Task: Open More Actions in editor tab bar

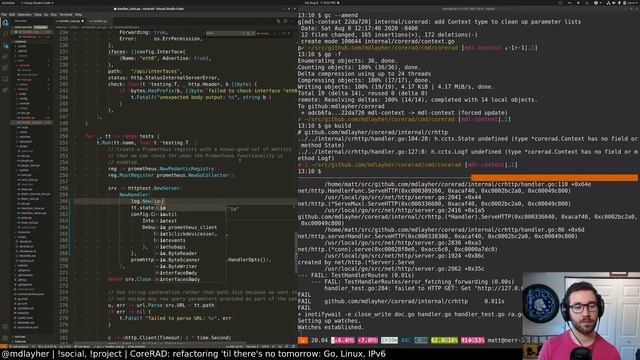Action: (292, 21)
